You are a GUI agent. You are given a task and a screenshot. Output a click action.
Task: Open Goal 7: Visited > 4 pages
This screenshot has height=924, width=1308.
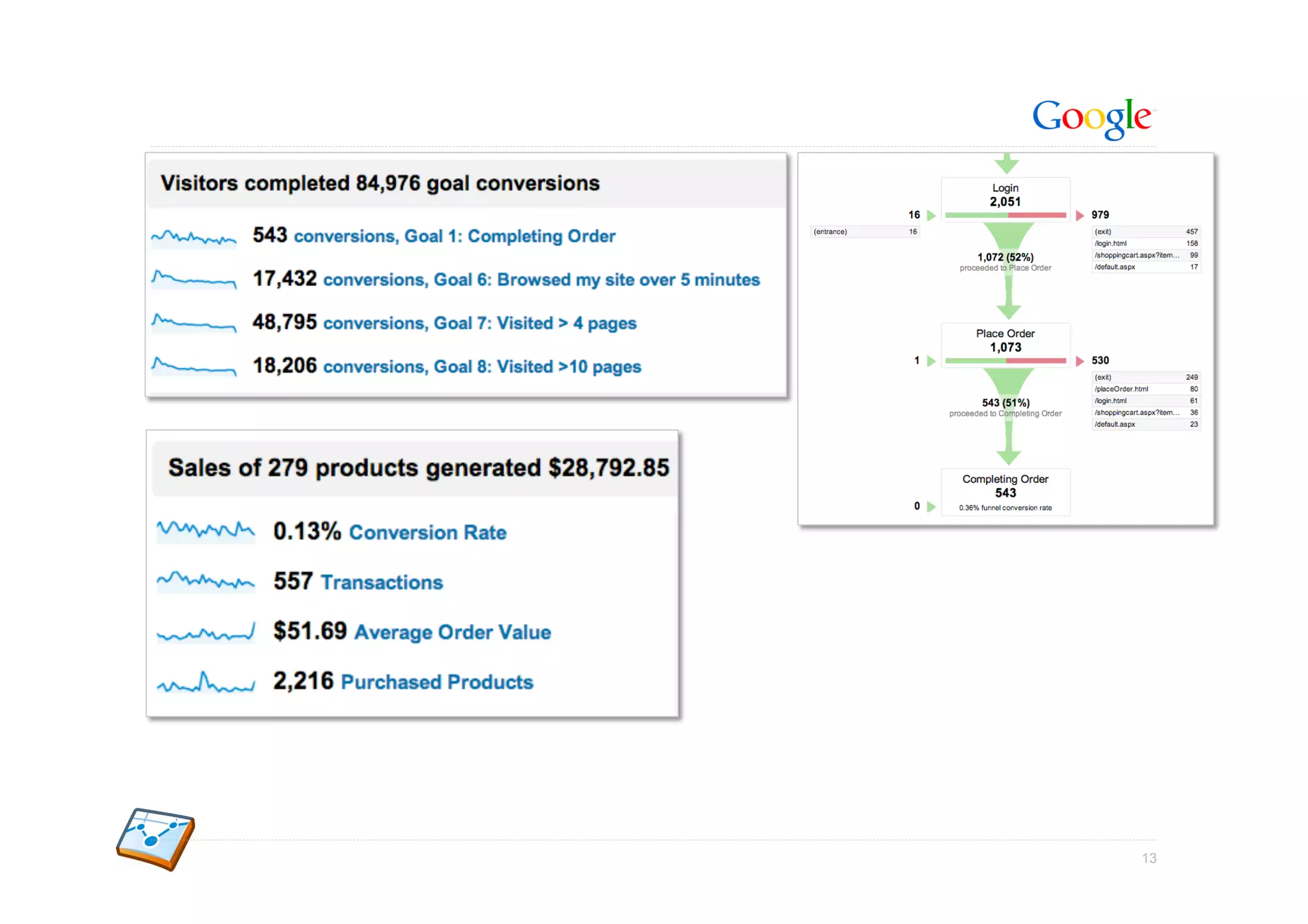(x=480, y=324)
